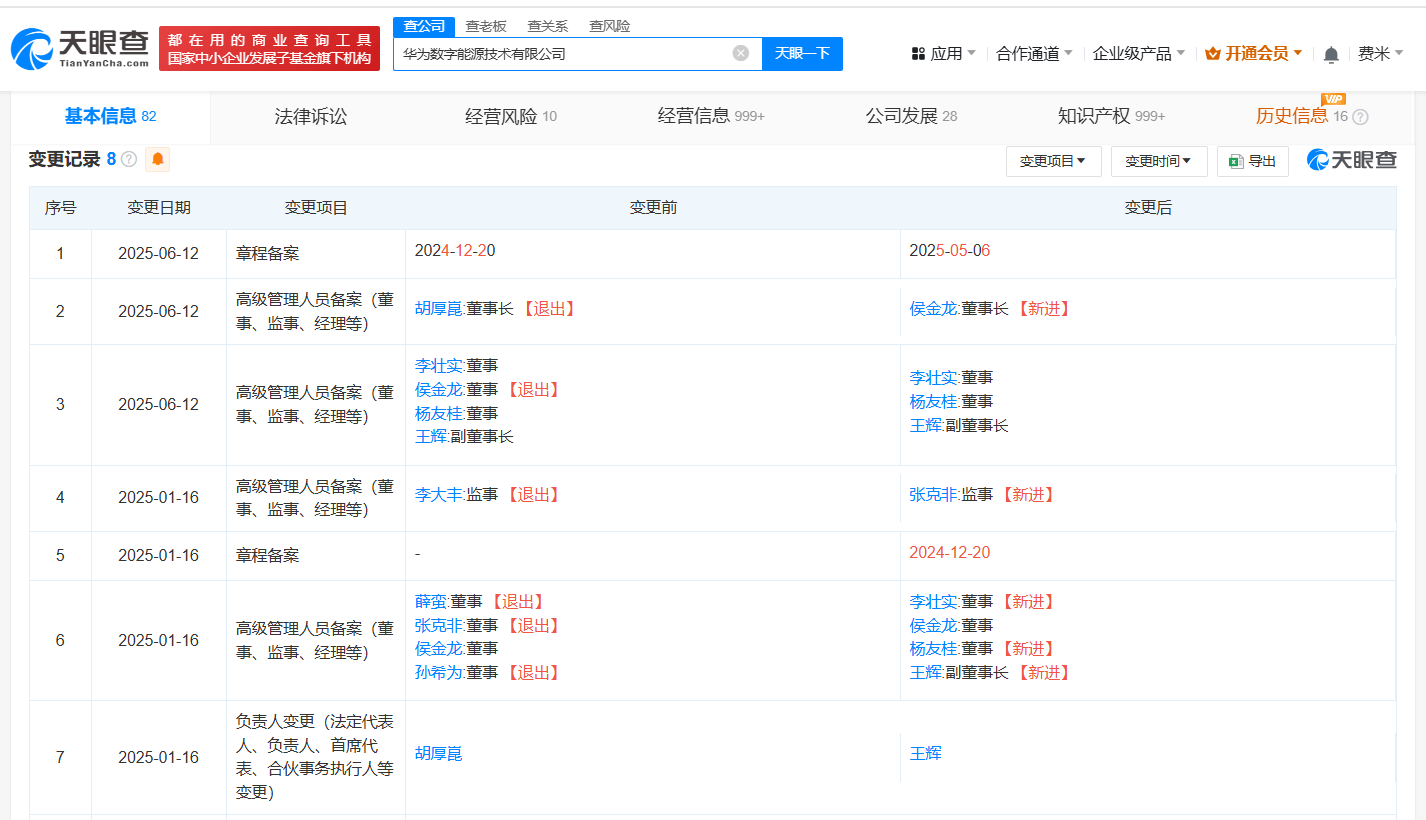The width and height of the screenshot is (1426, 820).
Task: Clear the search box with X icon
Action: [x=740, y=53]
